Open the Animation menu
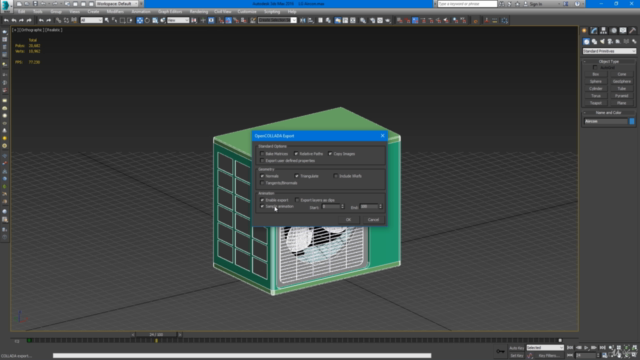640x360 pixels. click(141, 12)
